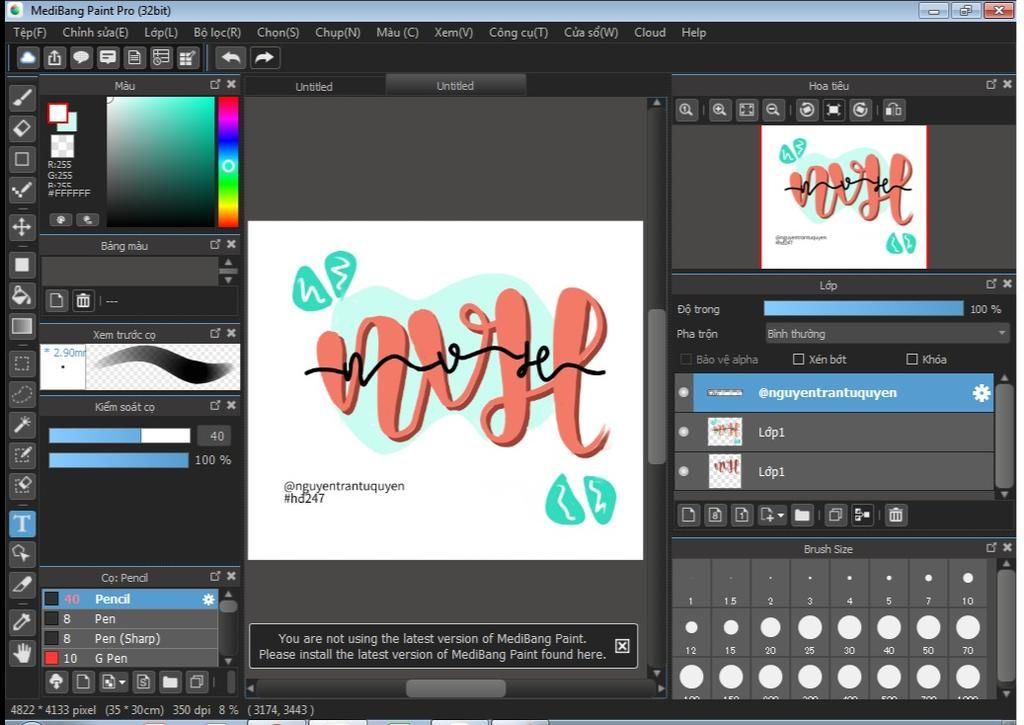The image size is (1024, 725).
Task: Fit navigator view to window
Action: click(x=746, y=110)
